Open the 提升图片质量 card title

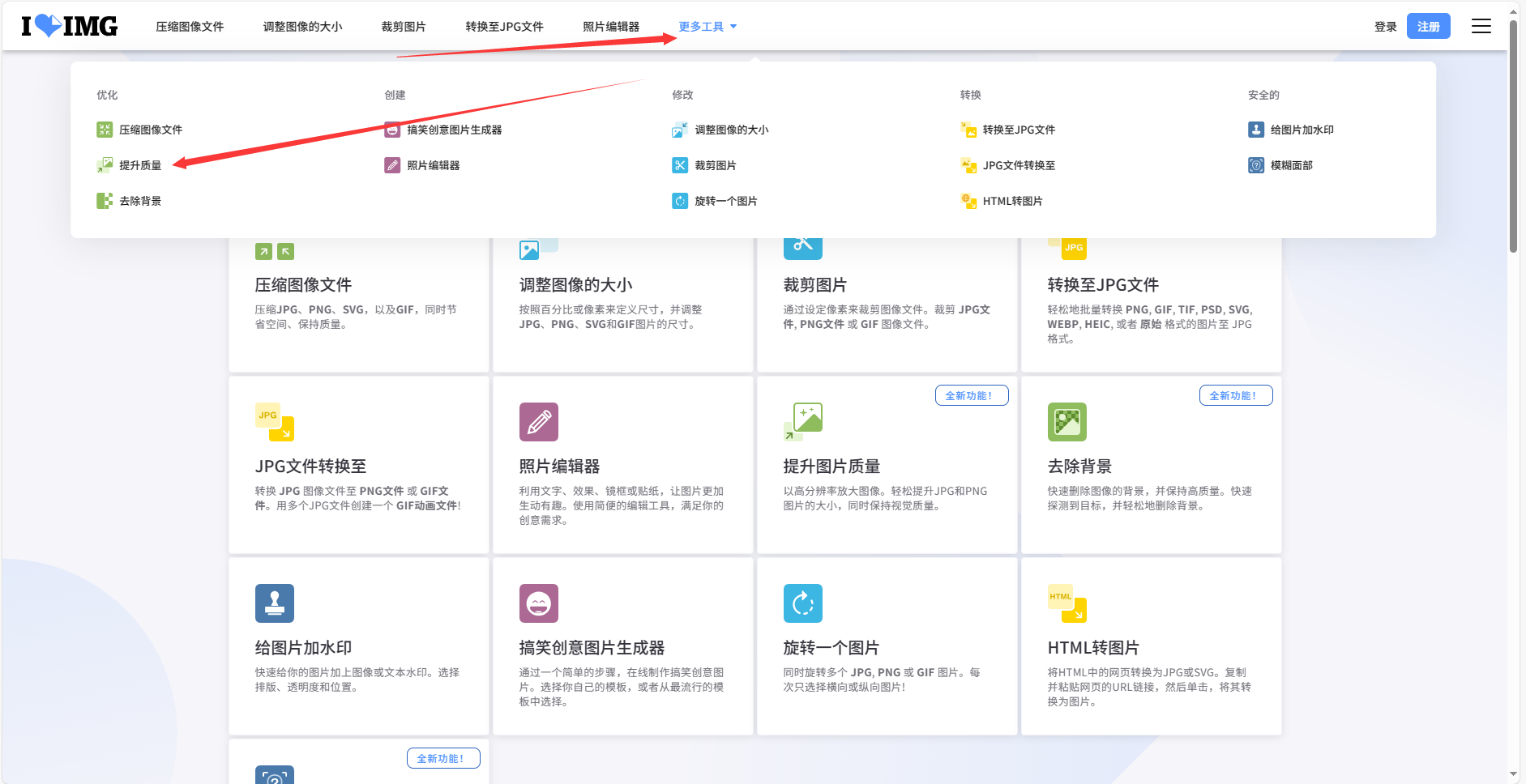pyautogui.click(x=831, y=467)
